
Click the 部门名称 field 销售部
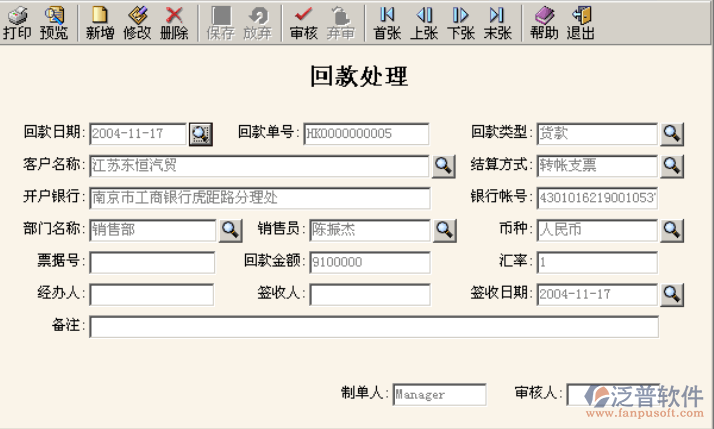pos(153,230)
